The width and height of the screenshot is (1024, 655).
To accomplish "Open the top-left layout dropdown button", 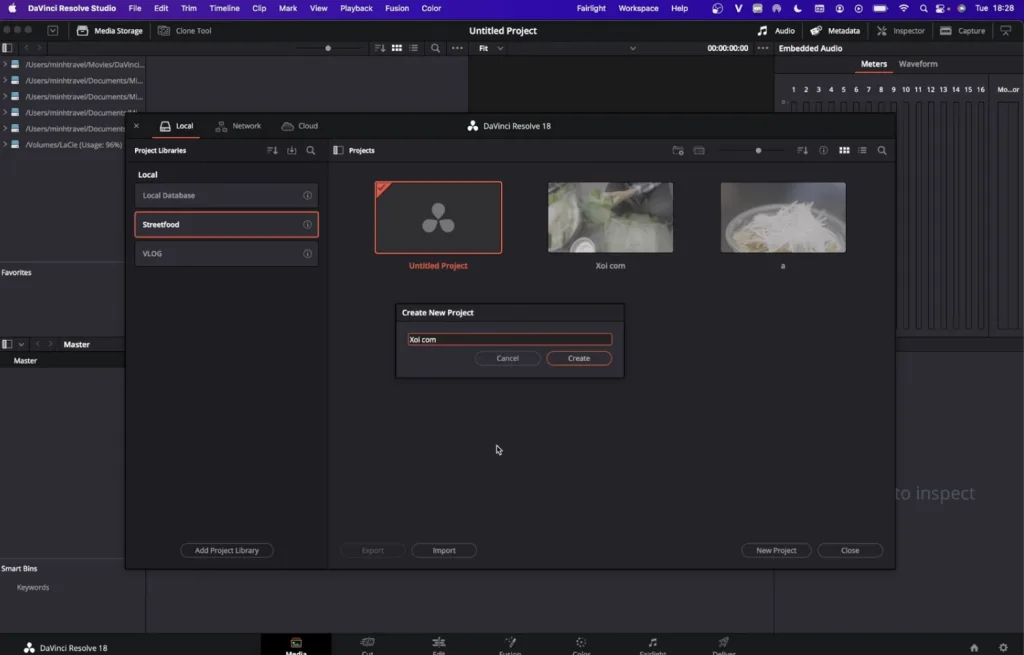I will (x=53, y=31).
